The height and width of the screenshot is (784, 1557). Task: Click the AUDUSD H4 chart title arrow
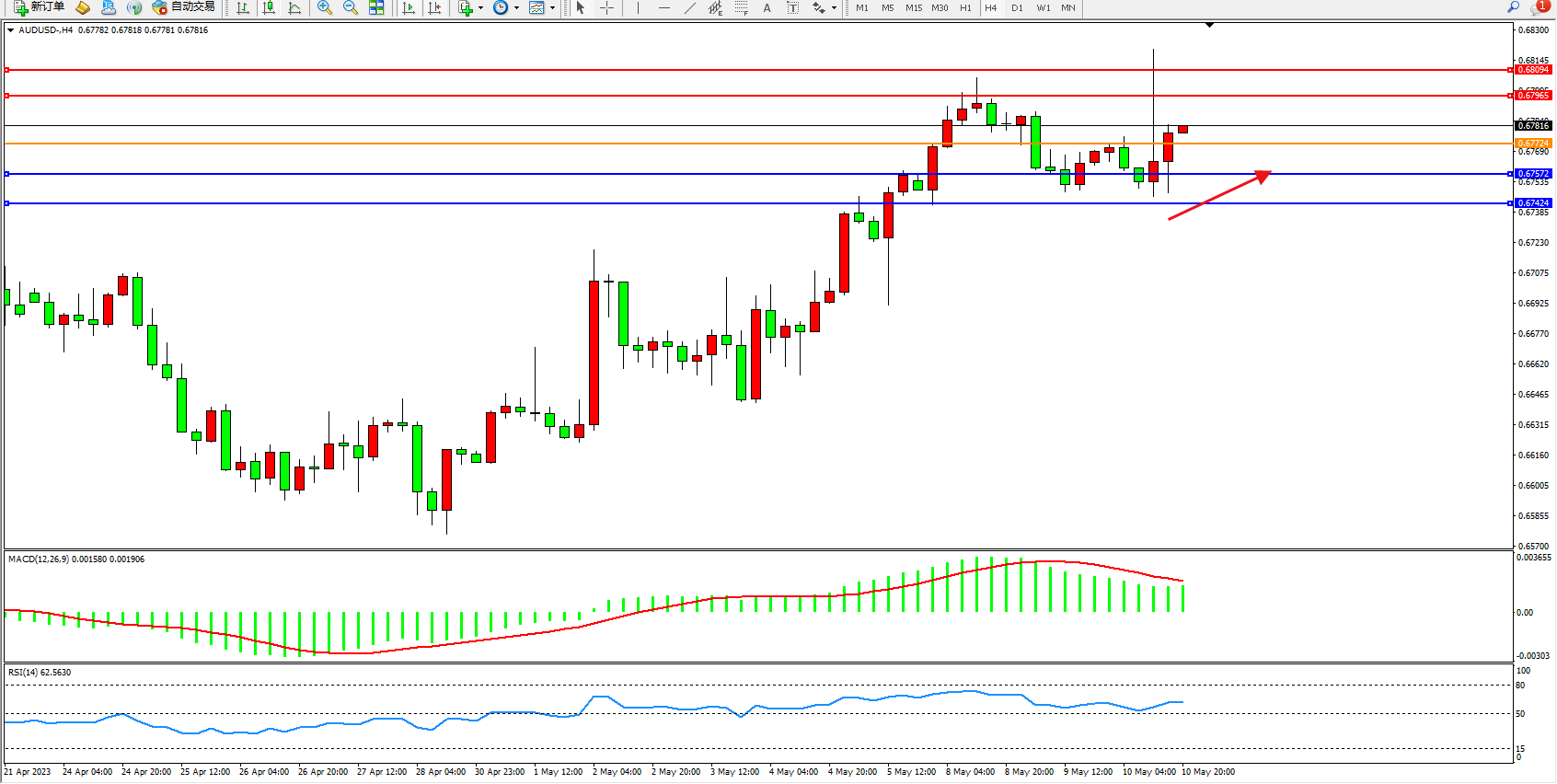tap(11, 30)
